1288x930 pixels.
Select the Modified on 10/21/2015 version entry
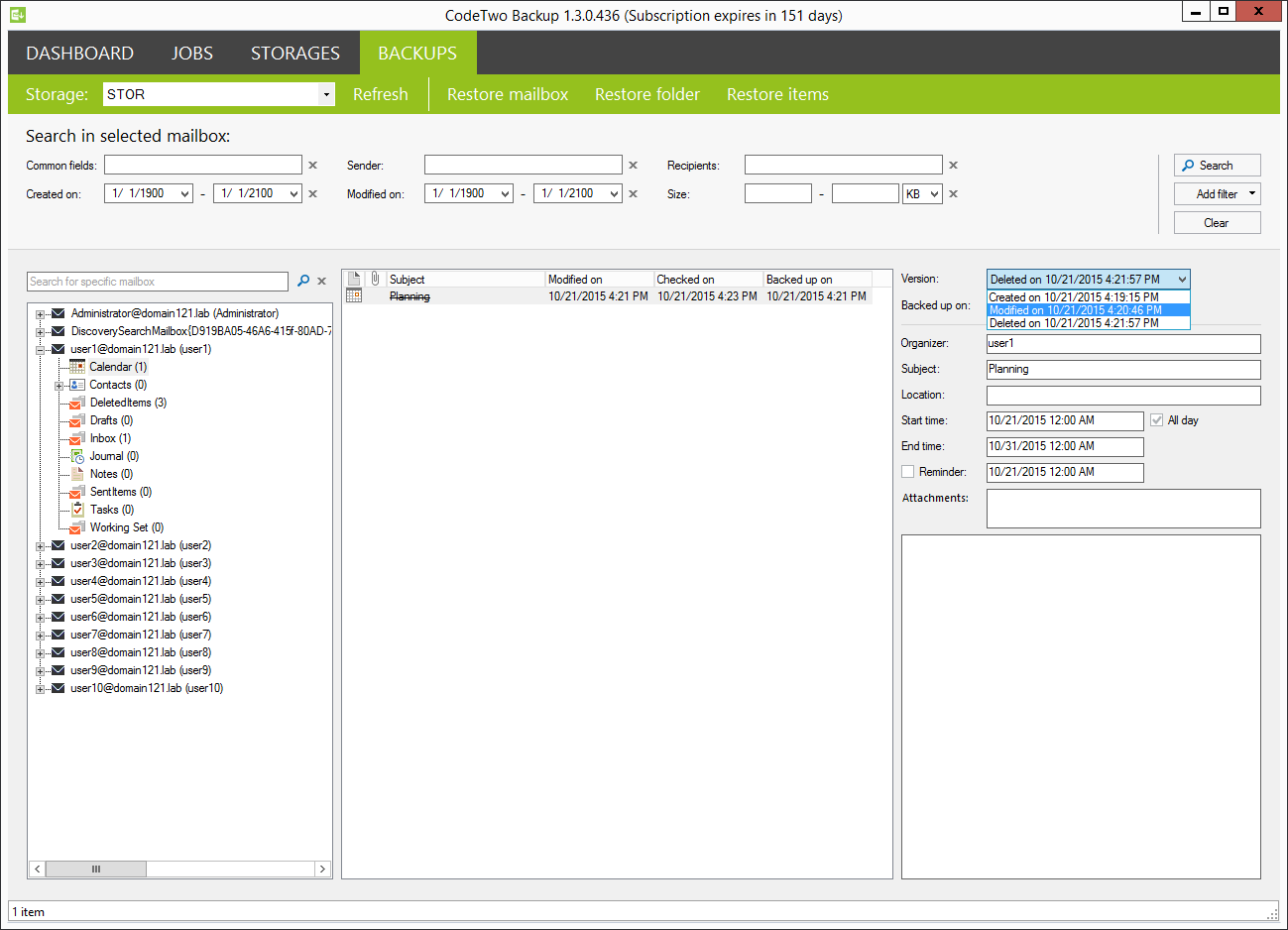coord(1088,310)
